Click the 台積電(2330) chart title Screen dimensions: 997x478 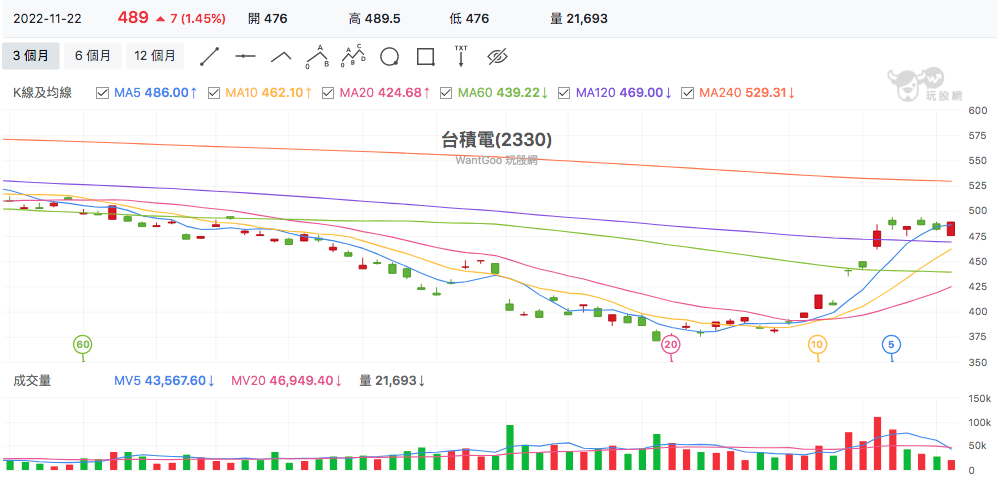click(497, 140)
